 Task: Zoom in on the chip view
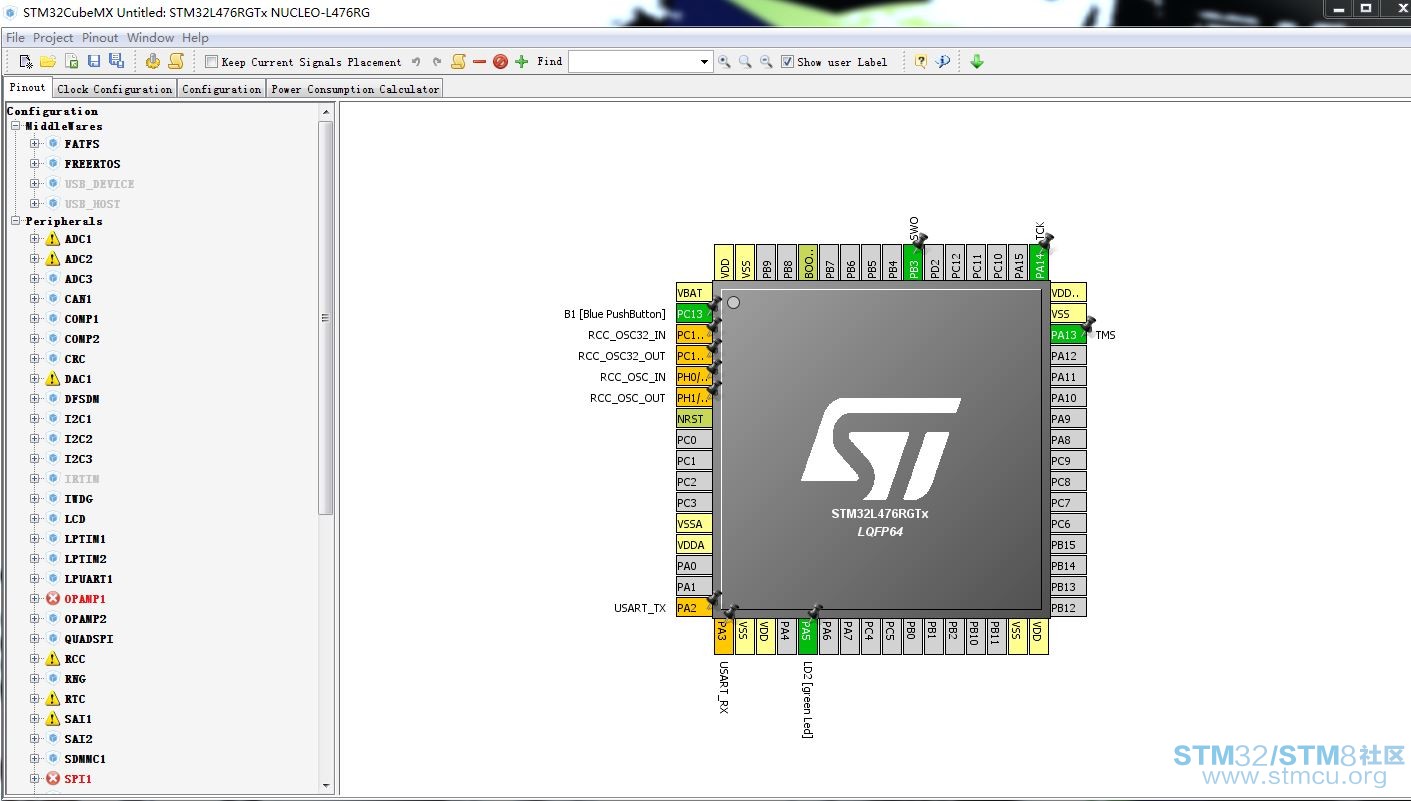(x=724, y=62)
